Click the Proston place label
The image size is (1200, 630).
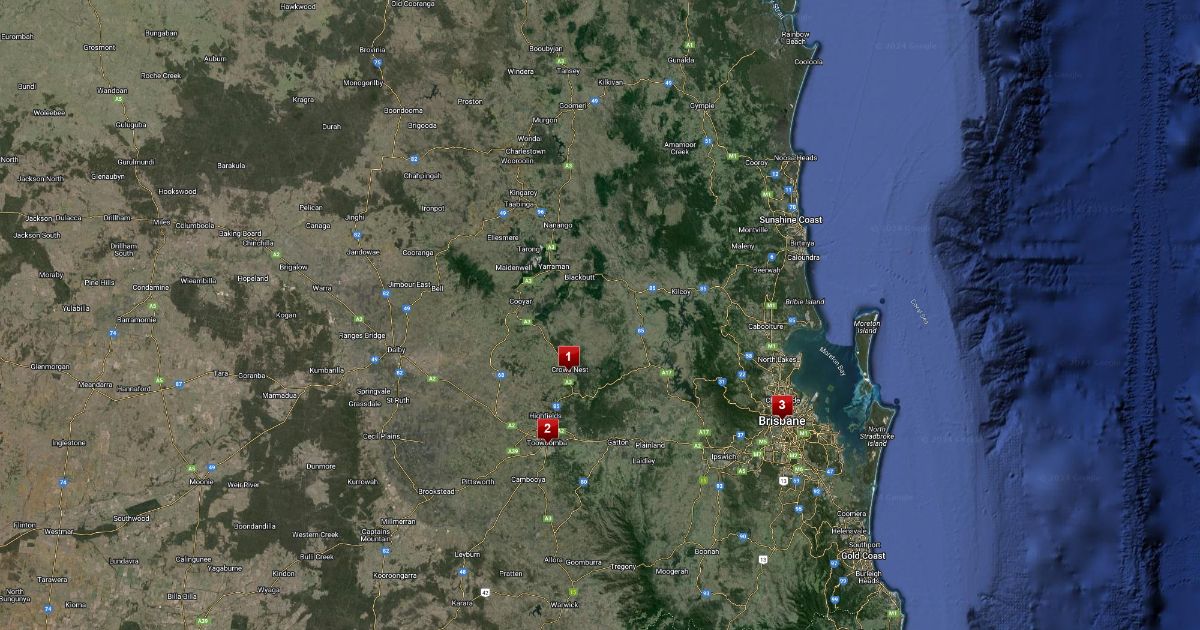coord(470,101)
